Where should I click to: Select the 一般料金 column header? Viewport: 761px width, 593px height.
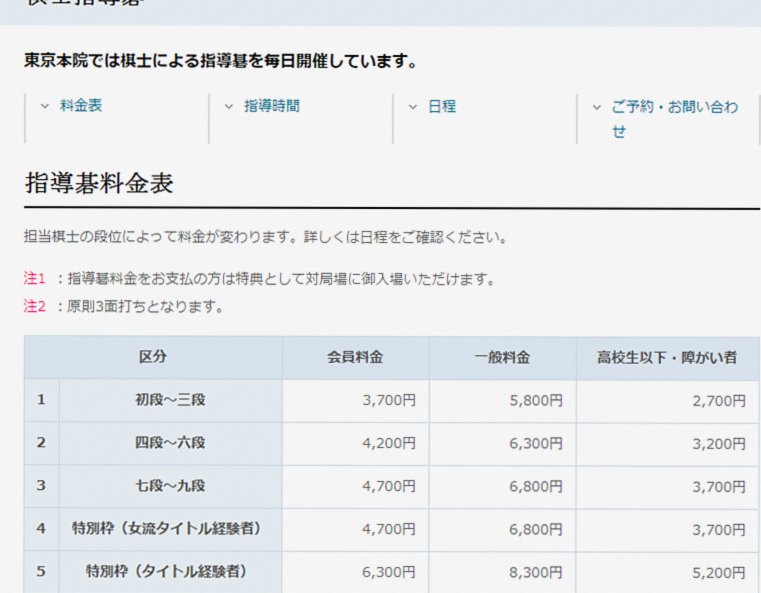click(502, 358)
